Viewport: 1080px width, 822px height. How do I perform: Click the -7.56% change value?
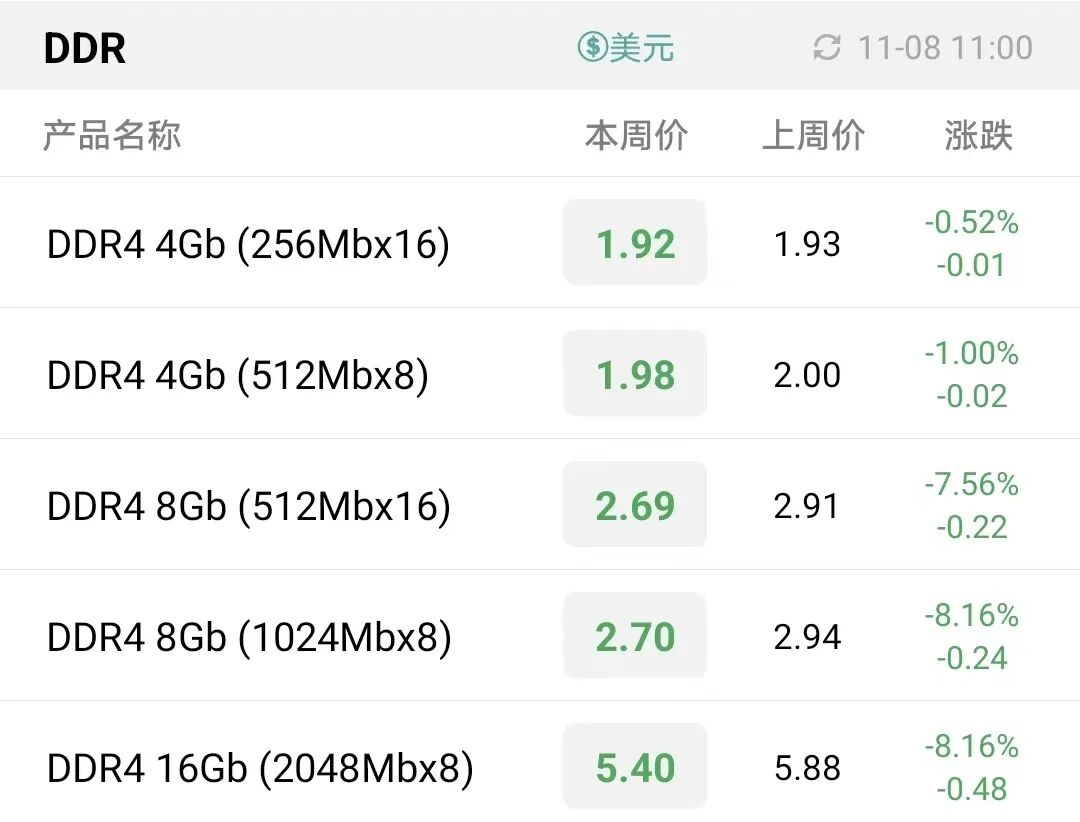click(x=971, y=484)
